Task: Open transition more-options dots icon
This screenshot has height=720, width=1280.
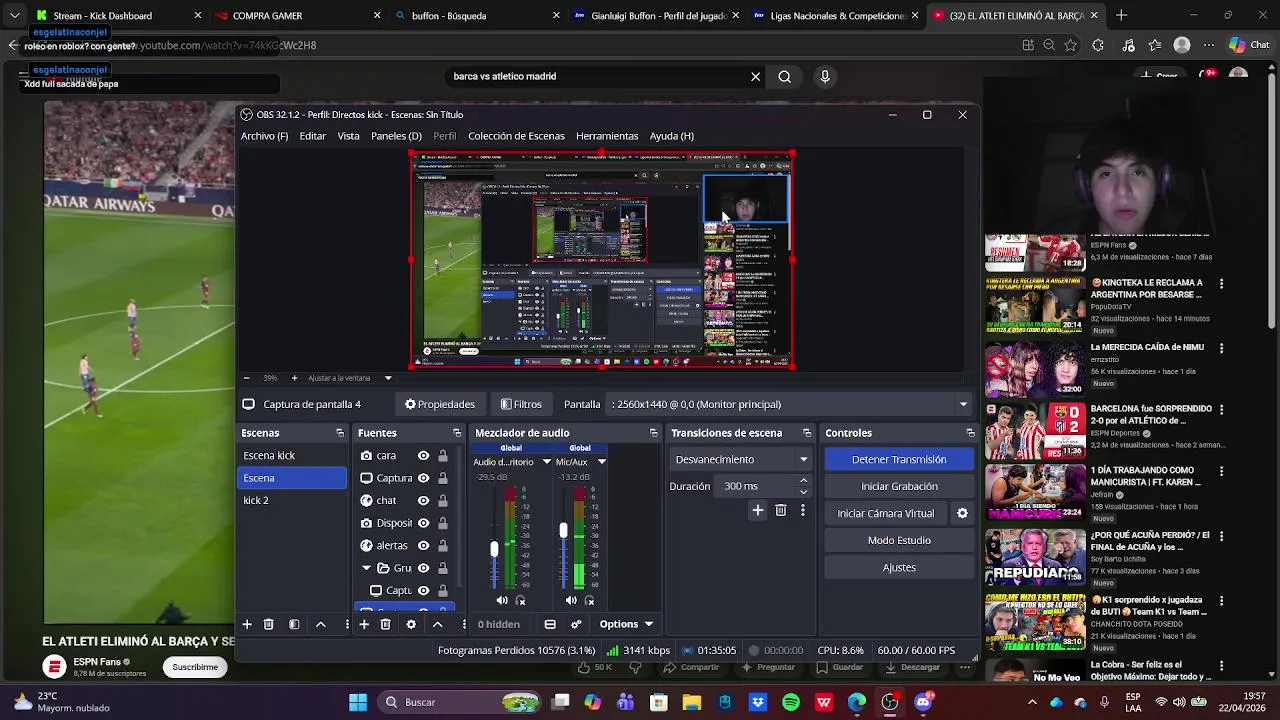Action: coord(802,510)
